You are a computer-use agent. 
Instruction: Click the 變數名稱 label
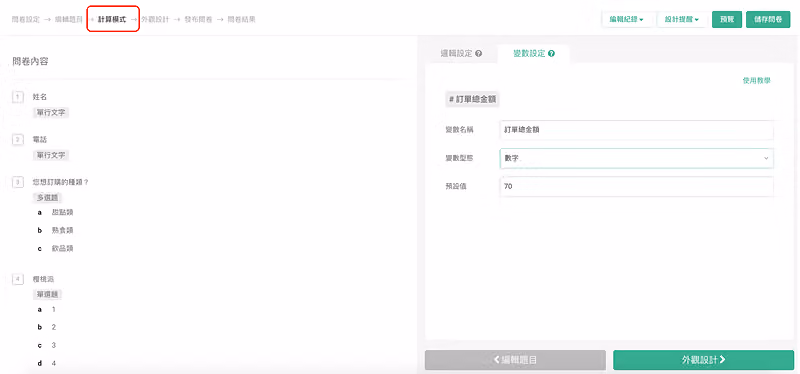(459, 130)
